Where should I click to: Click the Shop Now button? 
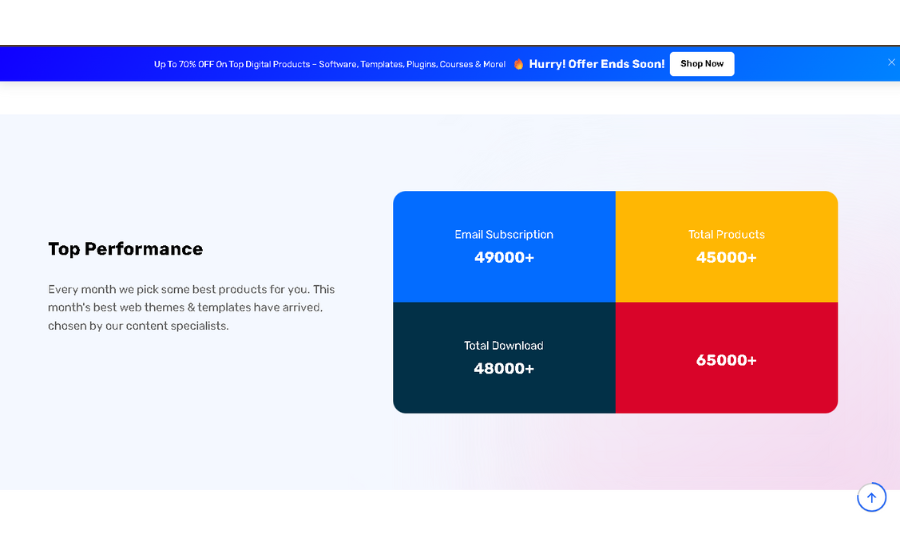(701, 64)
